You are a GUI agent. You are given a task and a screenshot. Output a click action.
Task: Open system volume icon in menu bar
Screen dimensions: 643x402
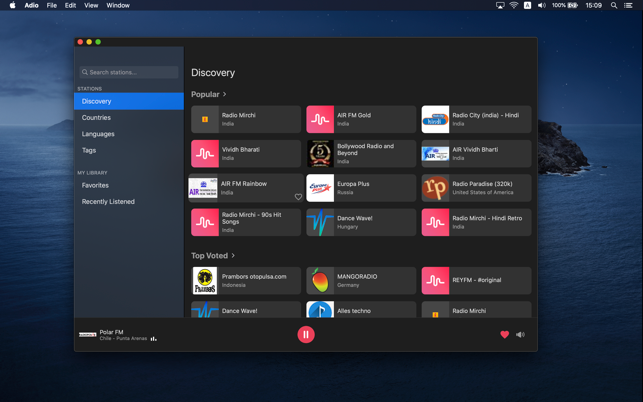(542, 5)
